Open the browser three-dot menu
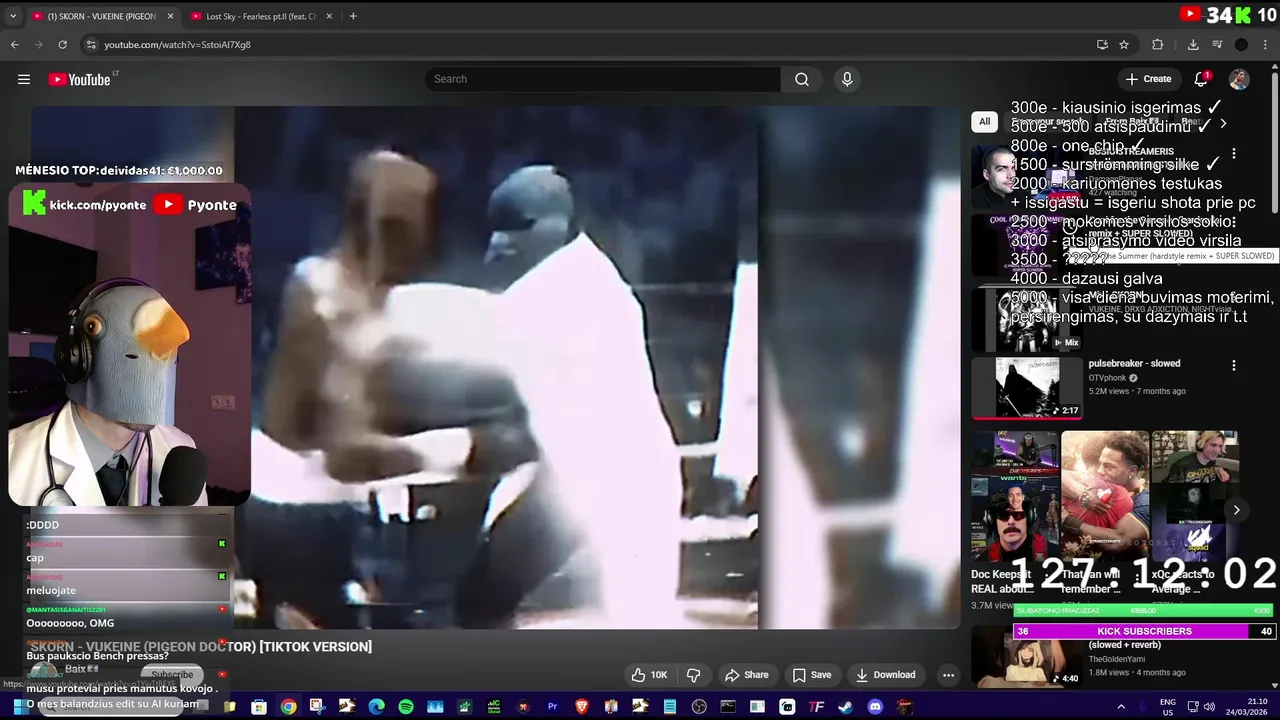The width and height of the screenshot is (1280, 720). pos(1265,44)
